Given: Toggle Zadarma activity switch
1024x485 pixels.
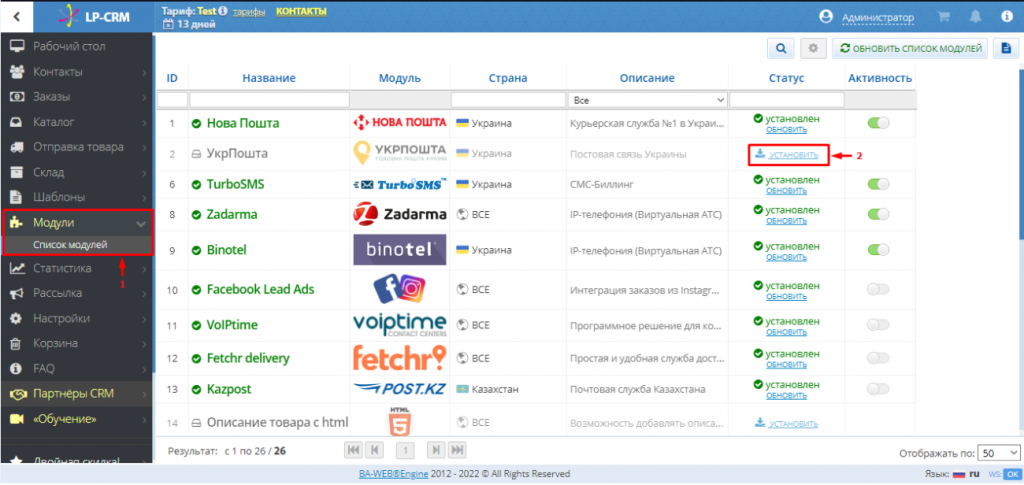Looking at the screenshot, I should pos(878,214).
